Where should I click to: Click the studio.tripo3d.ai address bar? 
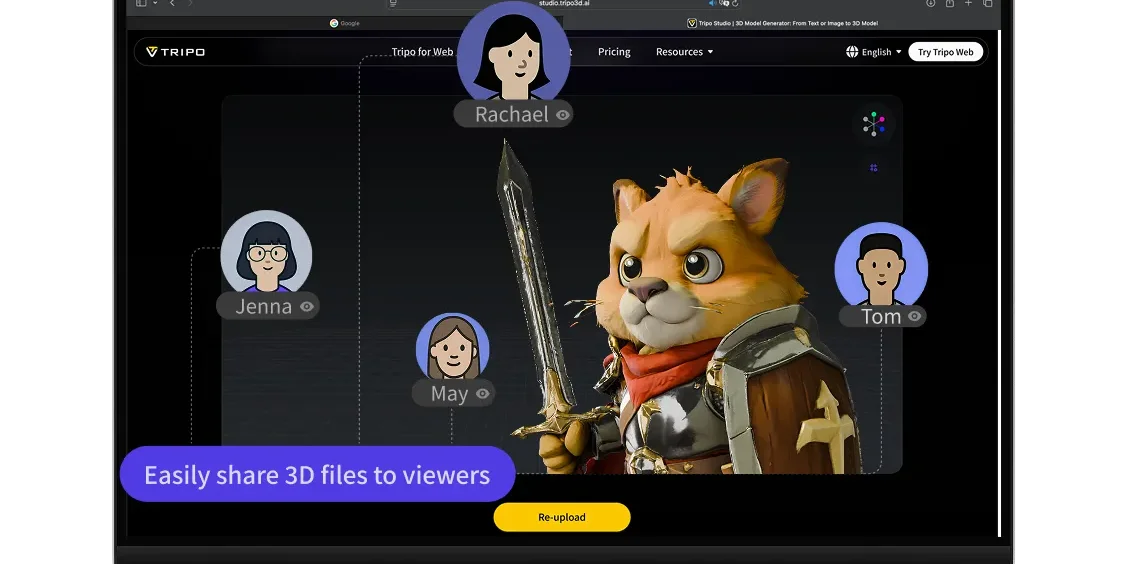pos(565,3)
